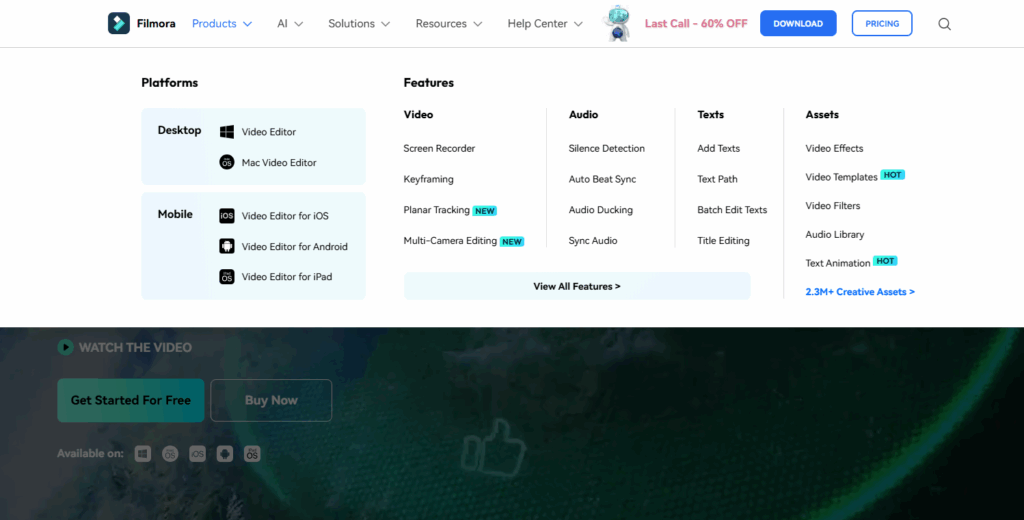
Task: Open Video Filters assets
Action: 833,206
